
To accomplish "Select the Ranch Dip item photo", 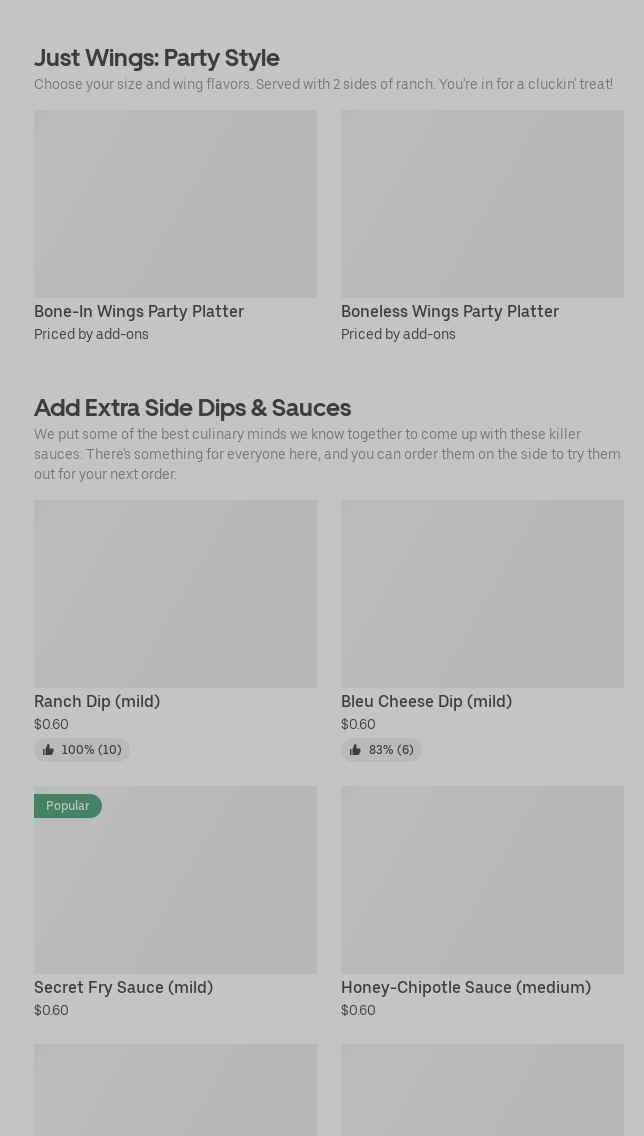I will [175, 593].
